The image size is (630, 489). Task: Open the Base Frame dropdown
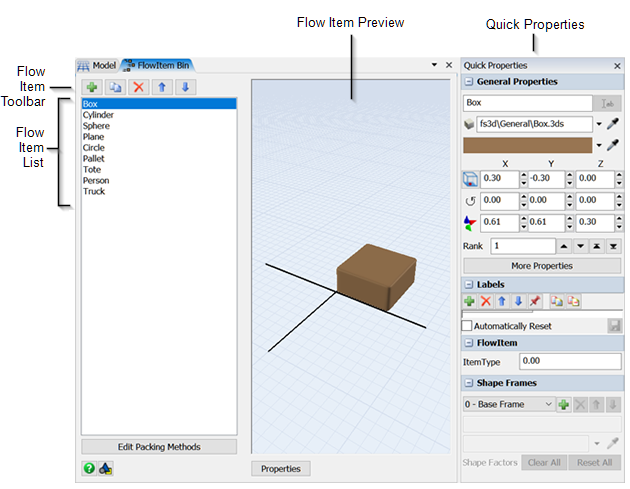tap(547, 404)
